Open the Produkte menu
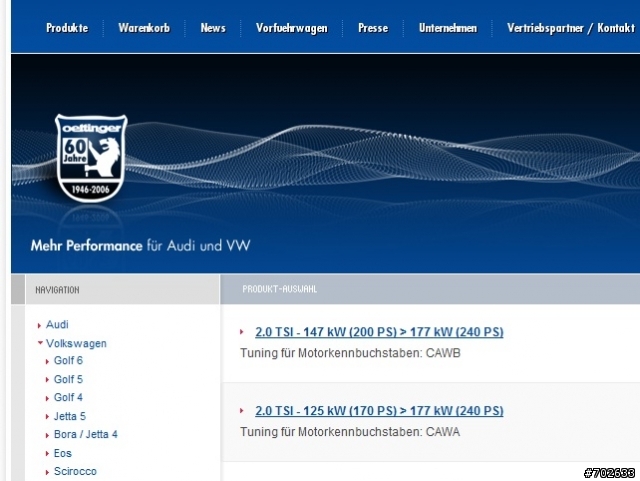 [x=67, y=28]
